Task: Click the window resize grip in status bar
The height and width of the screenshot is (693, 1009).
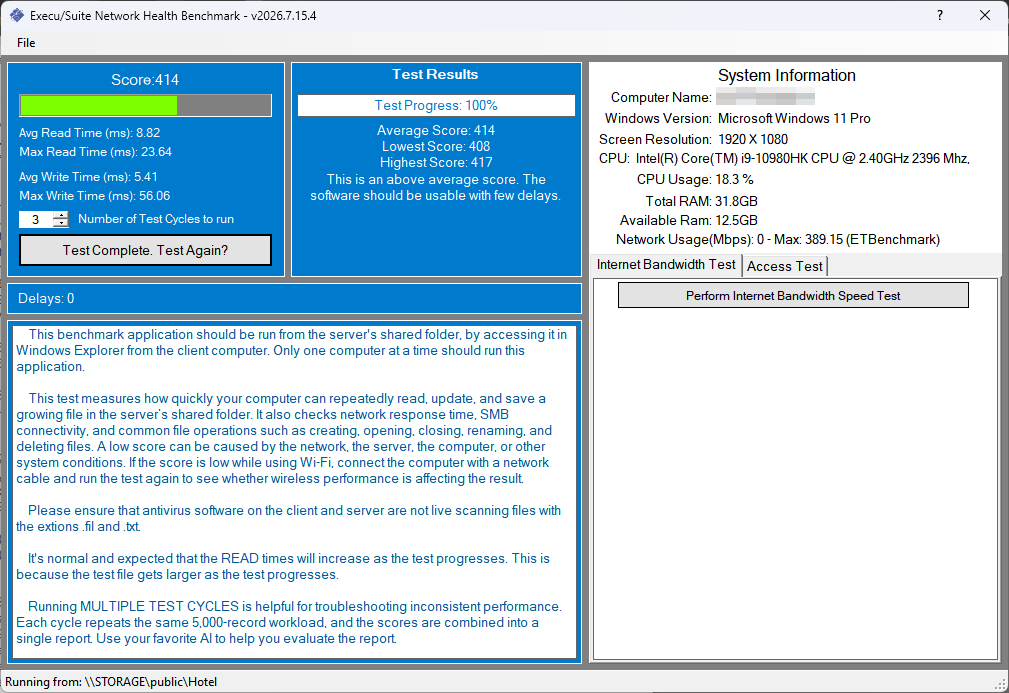Action: 1001,685
